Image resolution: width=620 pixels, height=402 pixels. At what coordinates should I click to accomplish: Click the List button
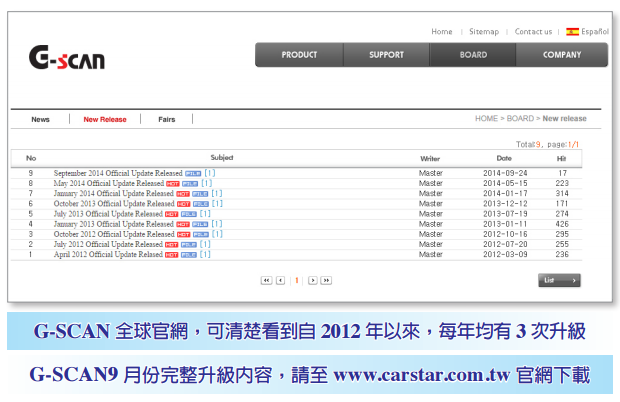(x=559, y=280)
